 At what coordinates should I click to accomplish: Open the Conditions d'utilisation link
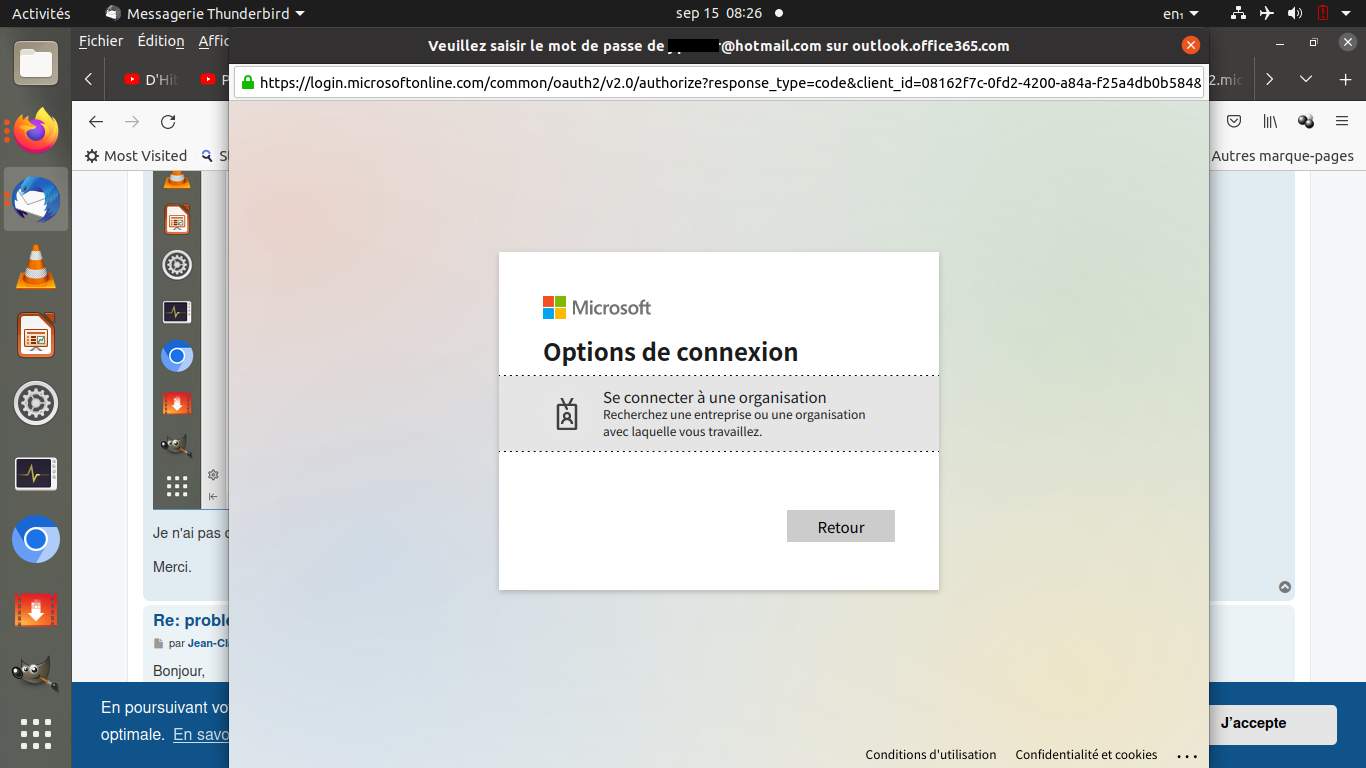pos(931,755)
